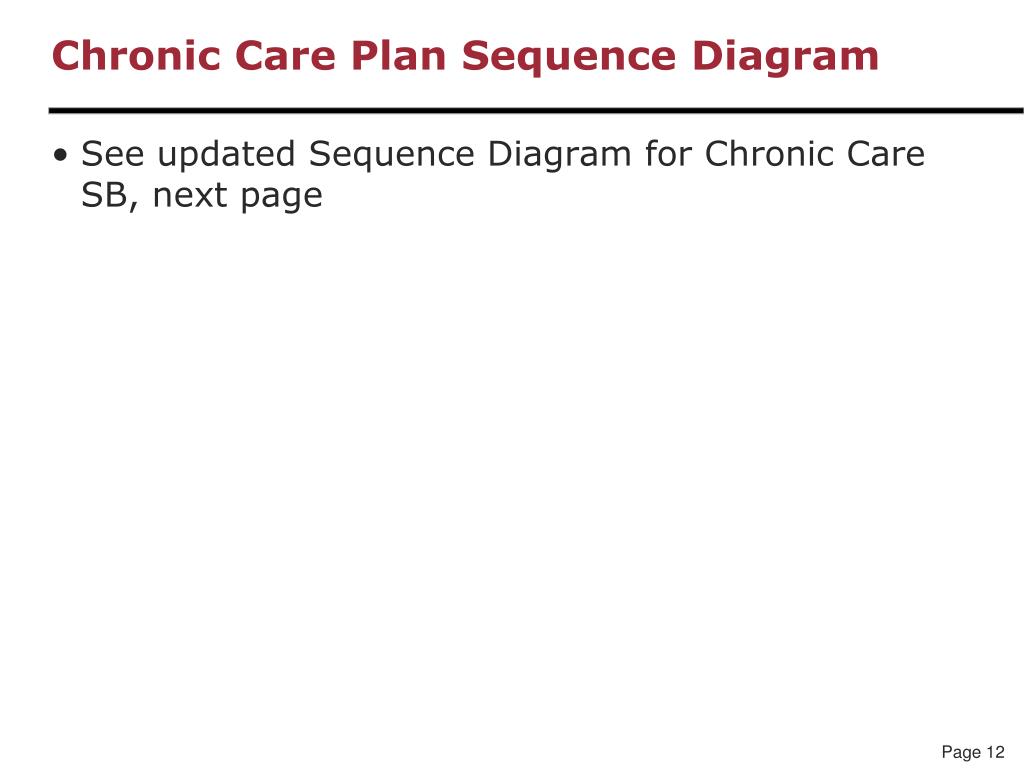
Task: Click the word 'Care' in the title
Action: pyautogui.click(x=285, y=56)
